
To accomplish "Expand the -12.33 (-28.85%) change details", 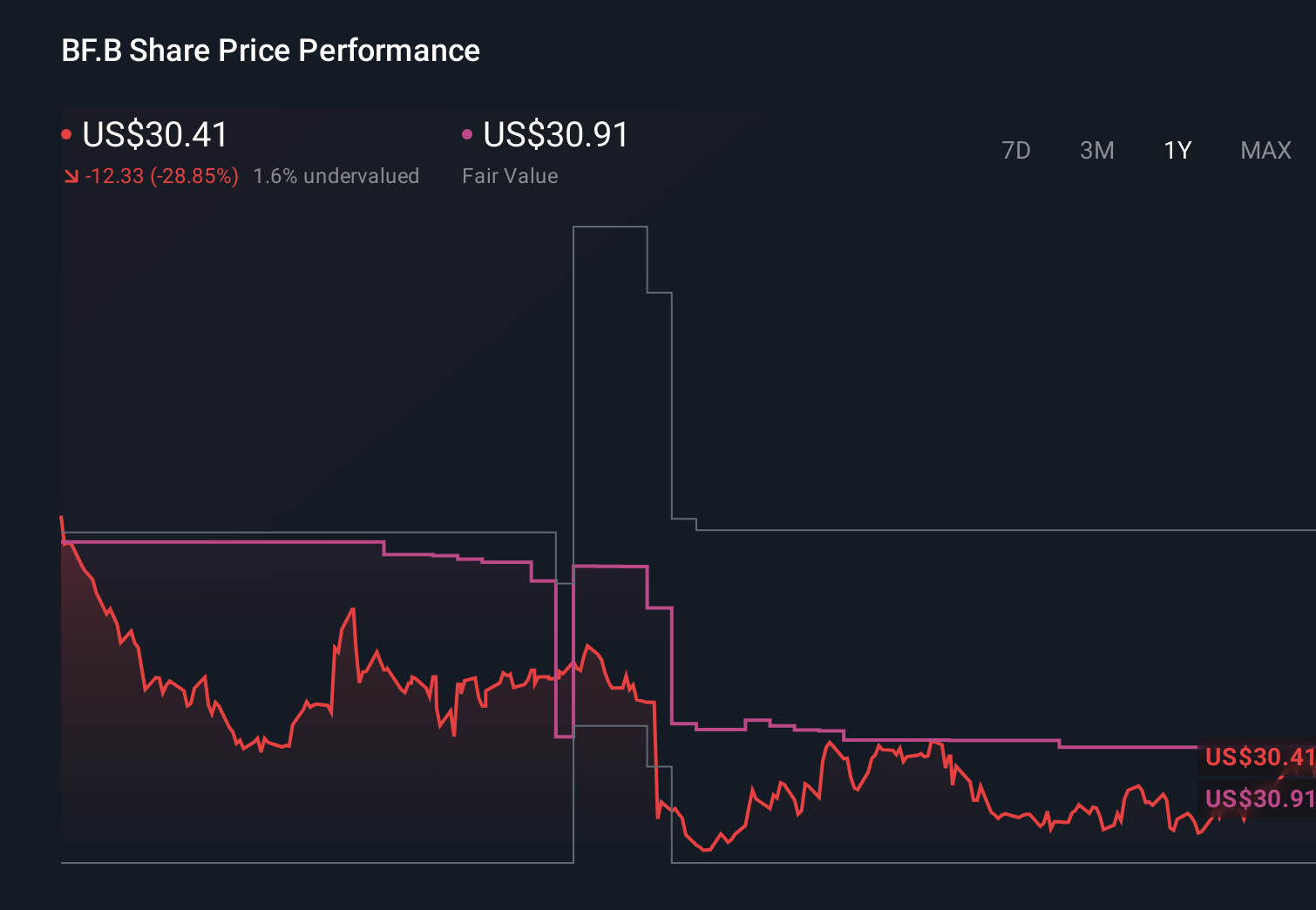I will [162, 175].
